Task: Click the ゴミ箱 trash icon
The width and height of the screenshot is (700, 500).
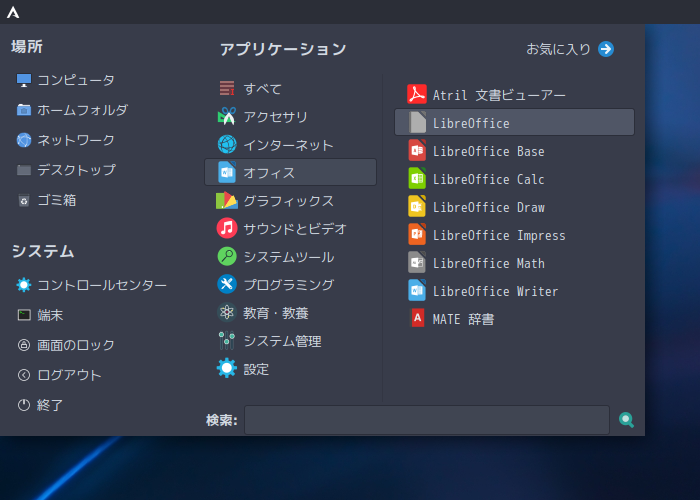Action: coord(24,200)
